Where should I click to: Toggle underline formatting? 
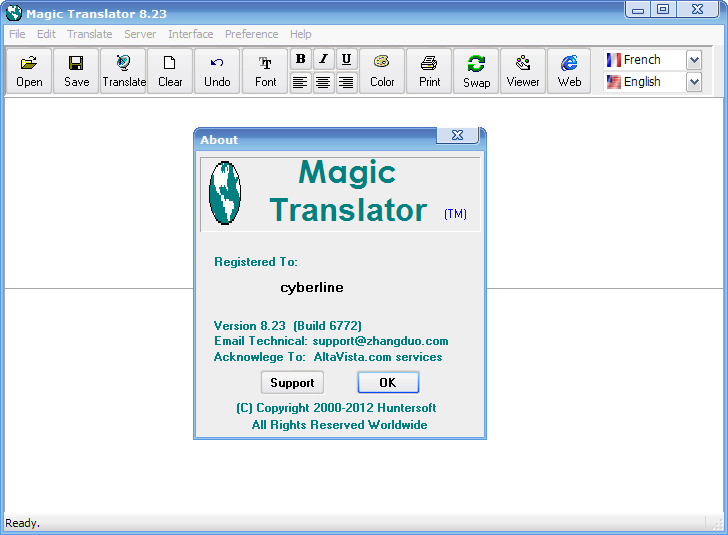click(346, 59)
